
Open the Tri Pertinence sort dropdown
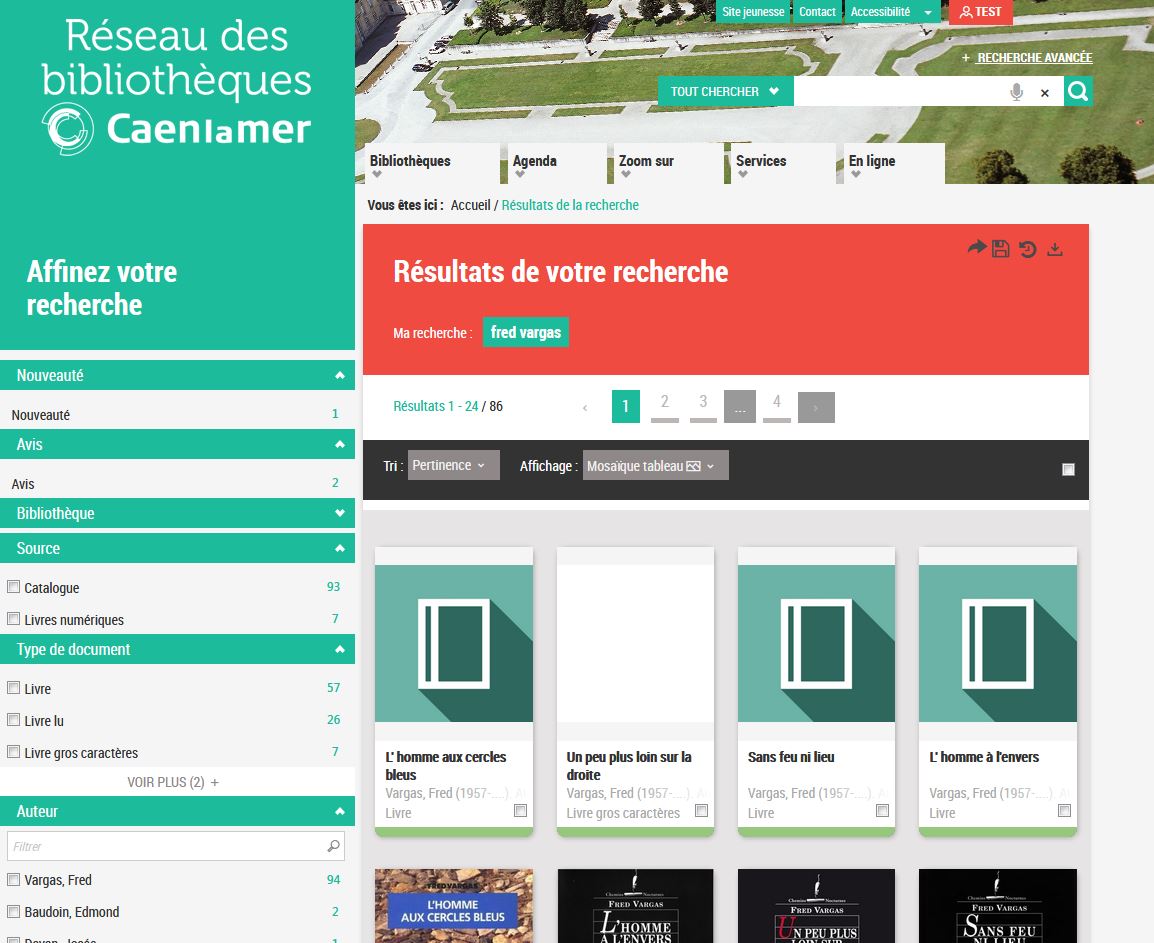[x=453, y=465]
